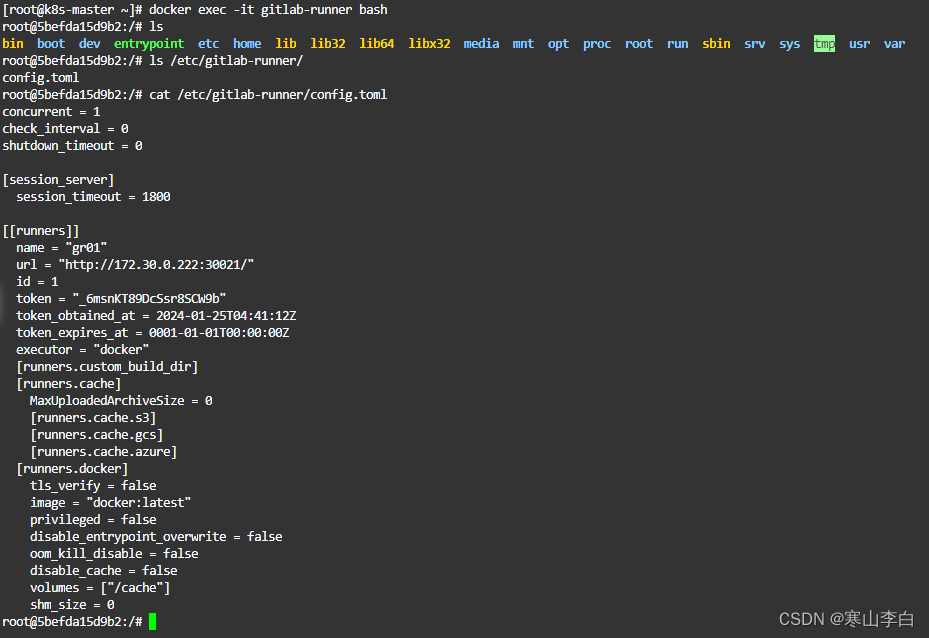
Task: Click the 'ls /etc/gitlab-runner/' command line
Action: click(226, 60)
